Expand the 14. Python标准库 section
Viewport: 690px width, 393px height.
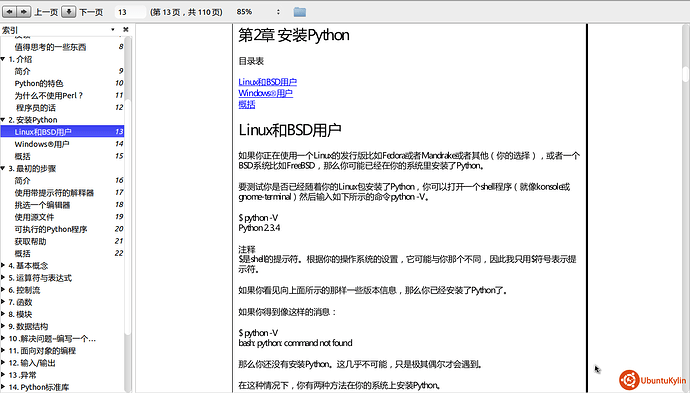point(3,387)
